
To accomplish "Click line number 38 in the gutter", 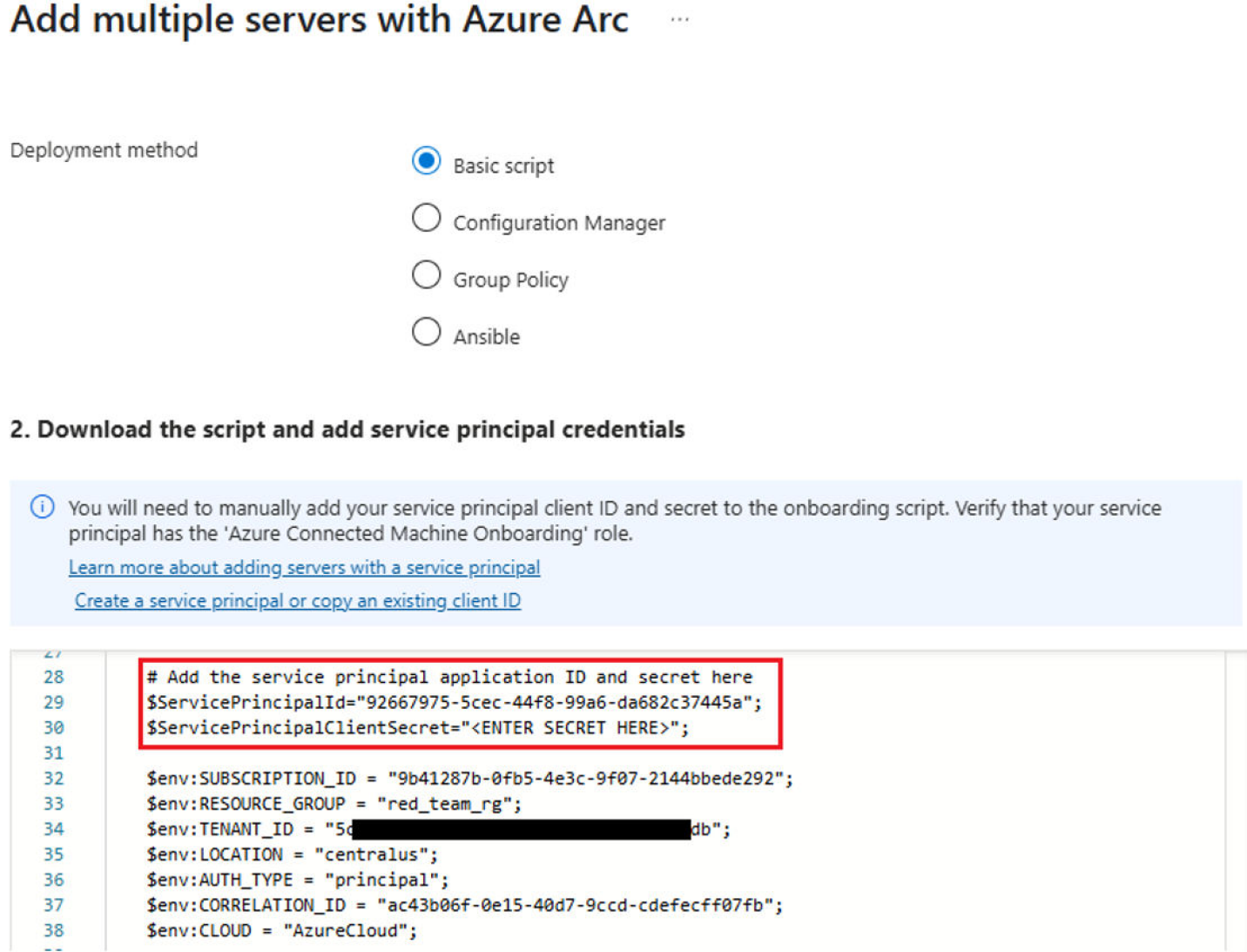I will tap(53, 930).
